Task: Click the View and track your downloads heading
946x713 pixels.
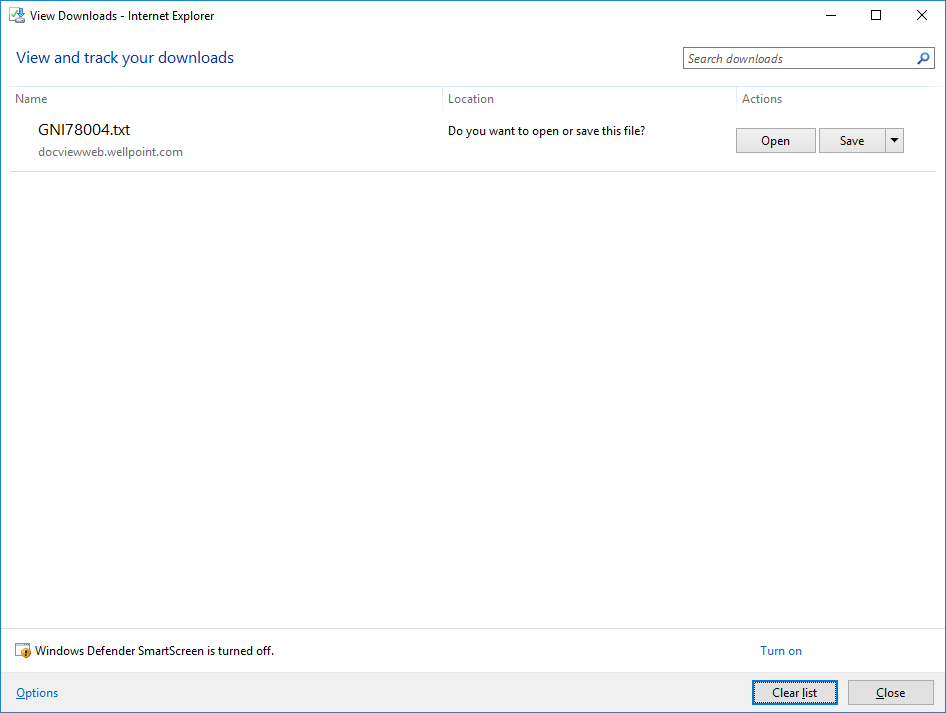Action: [124, 57]
